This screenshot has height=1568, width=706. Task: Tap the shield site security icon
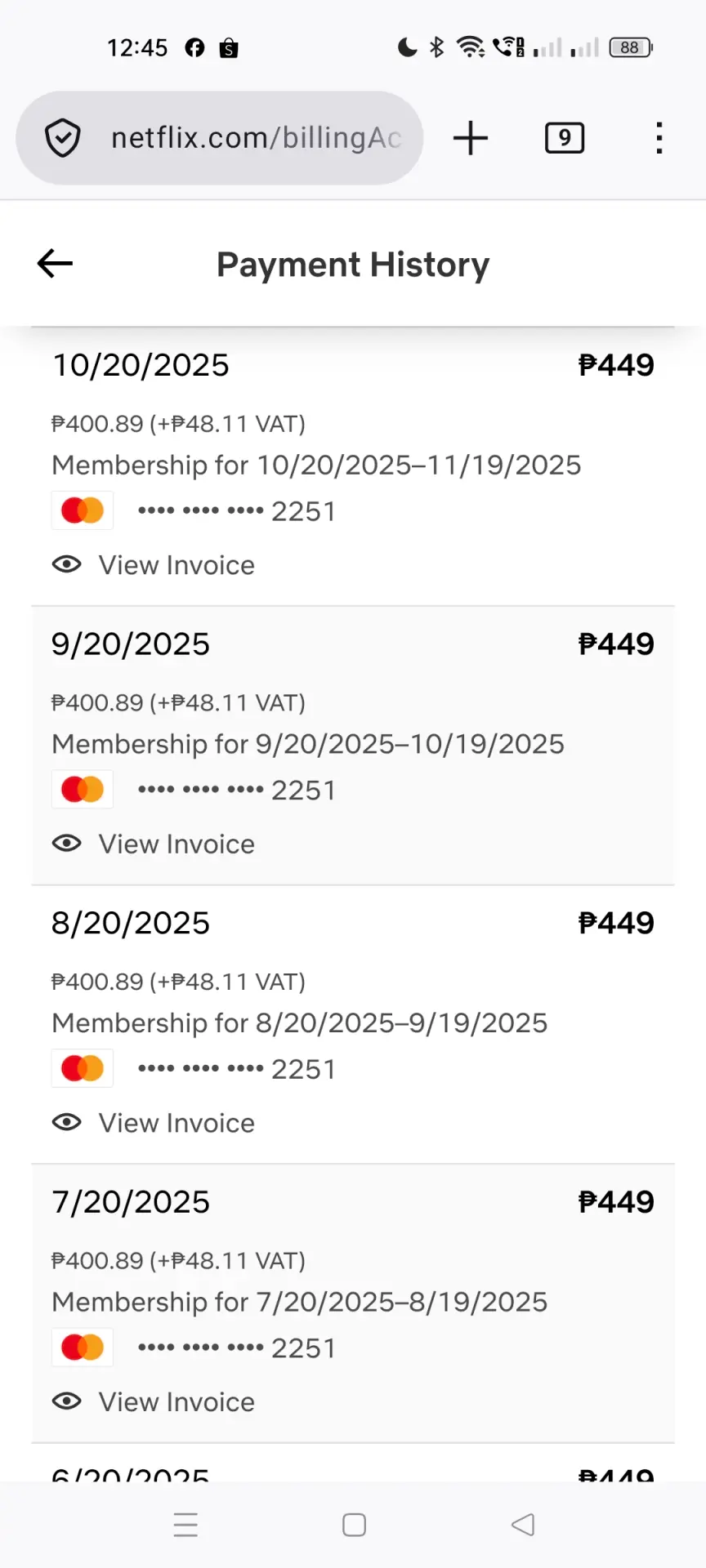click(x=63, y=138)
